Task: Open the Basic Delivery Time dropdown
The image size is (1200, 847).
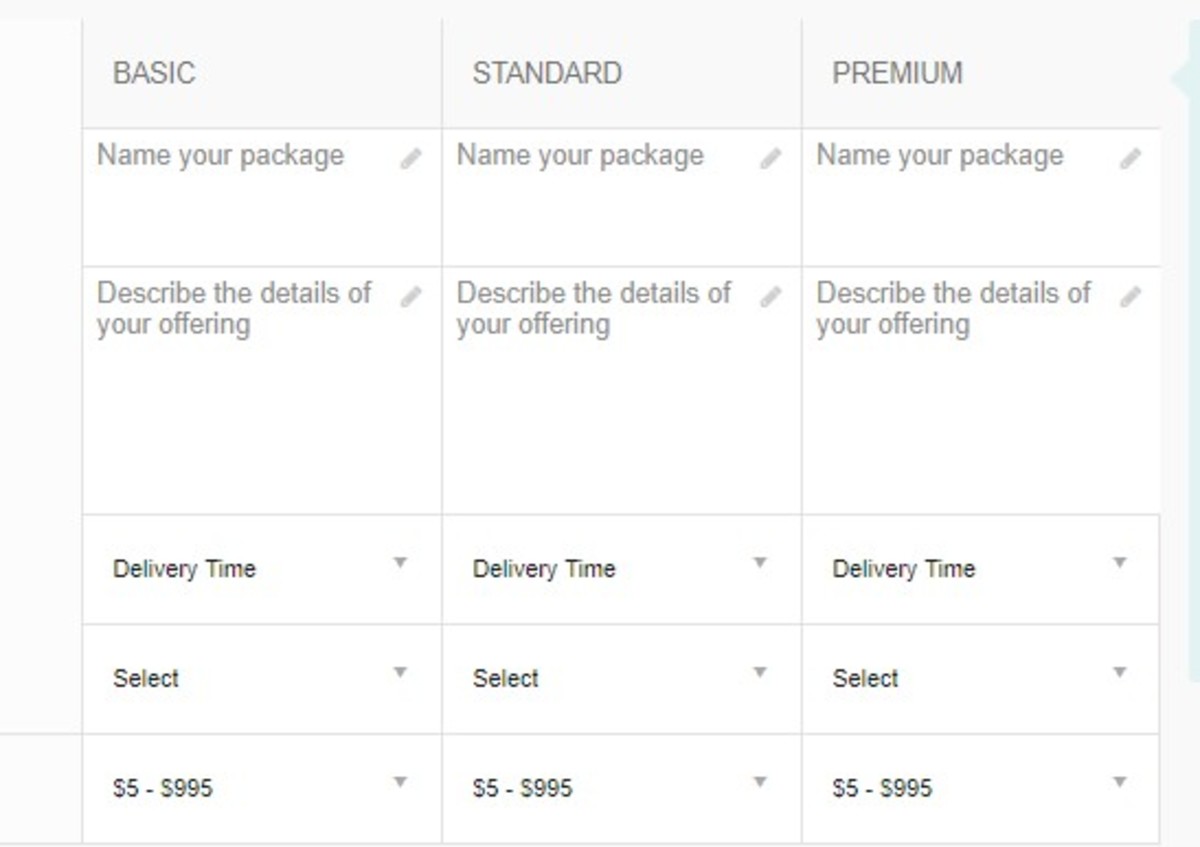Action: pos(260,568)
